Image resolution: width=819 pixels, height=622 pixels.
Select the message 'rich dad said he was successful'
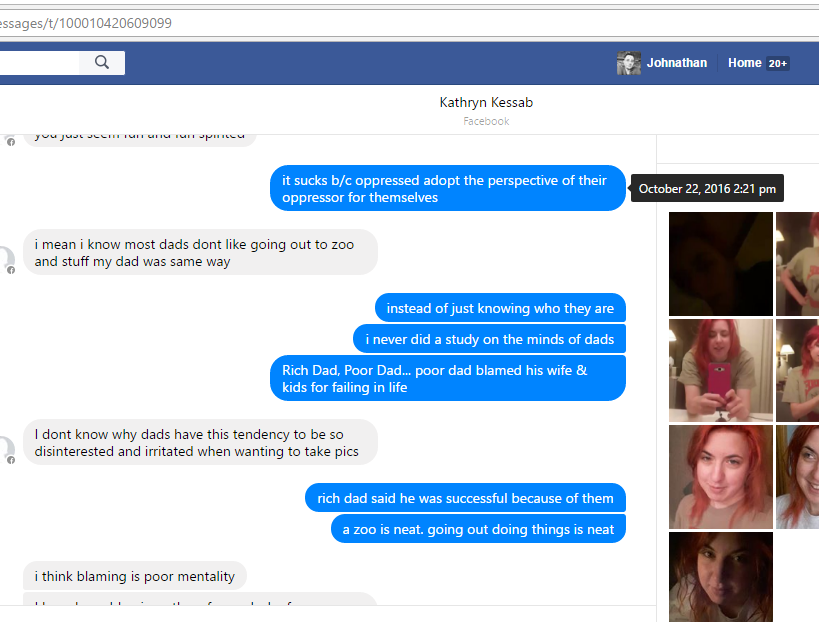[x=465, y=498]
